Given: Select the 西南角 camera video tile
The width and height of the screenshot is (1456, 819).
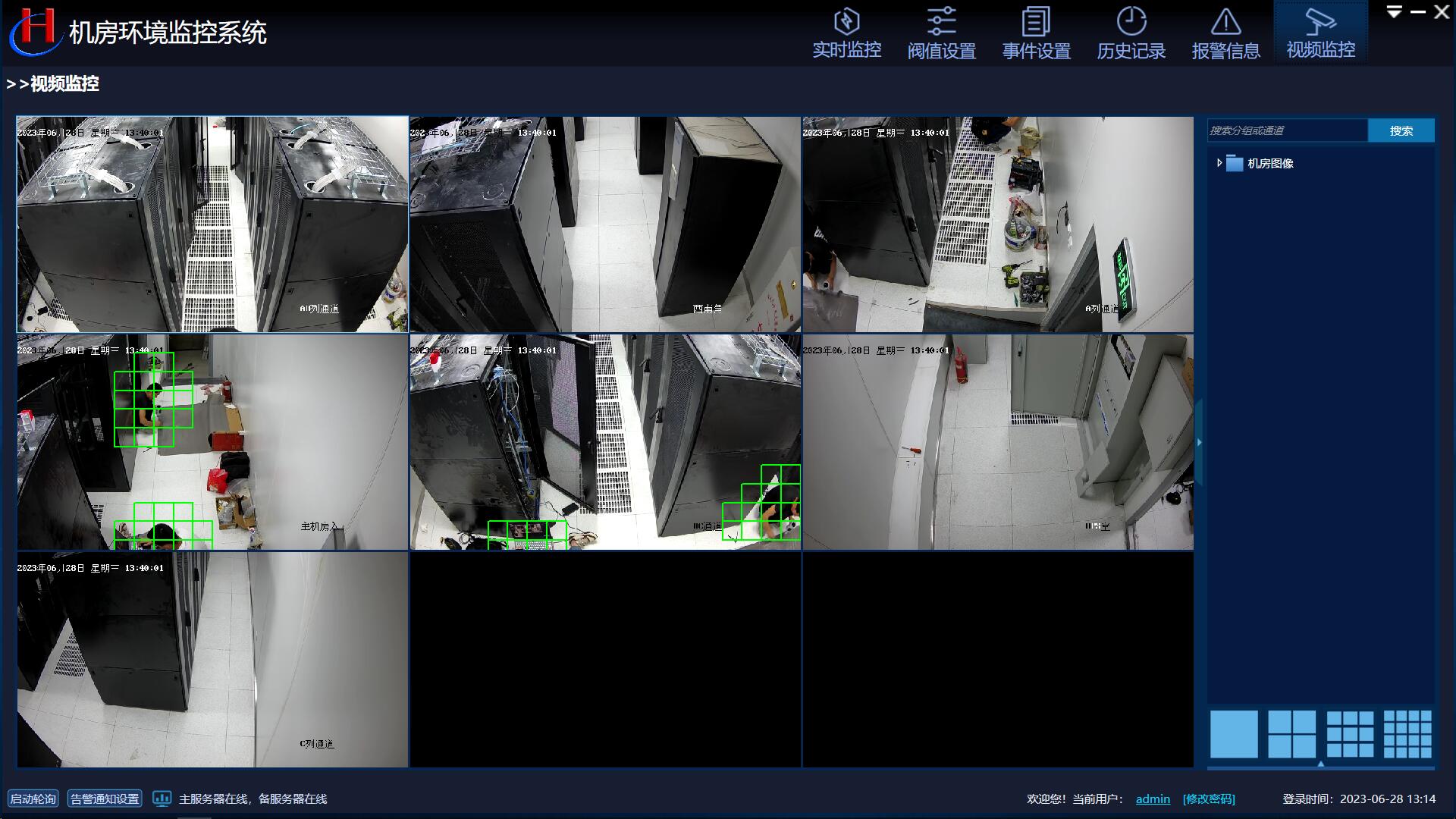Looking at the screenshot, I should click(604, 224).
